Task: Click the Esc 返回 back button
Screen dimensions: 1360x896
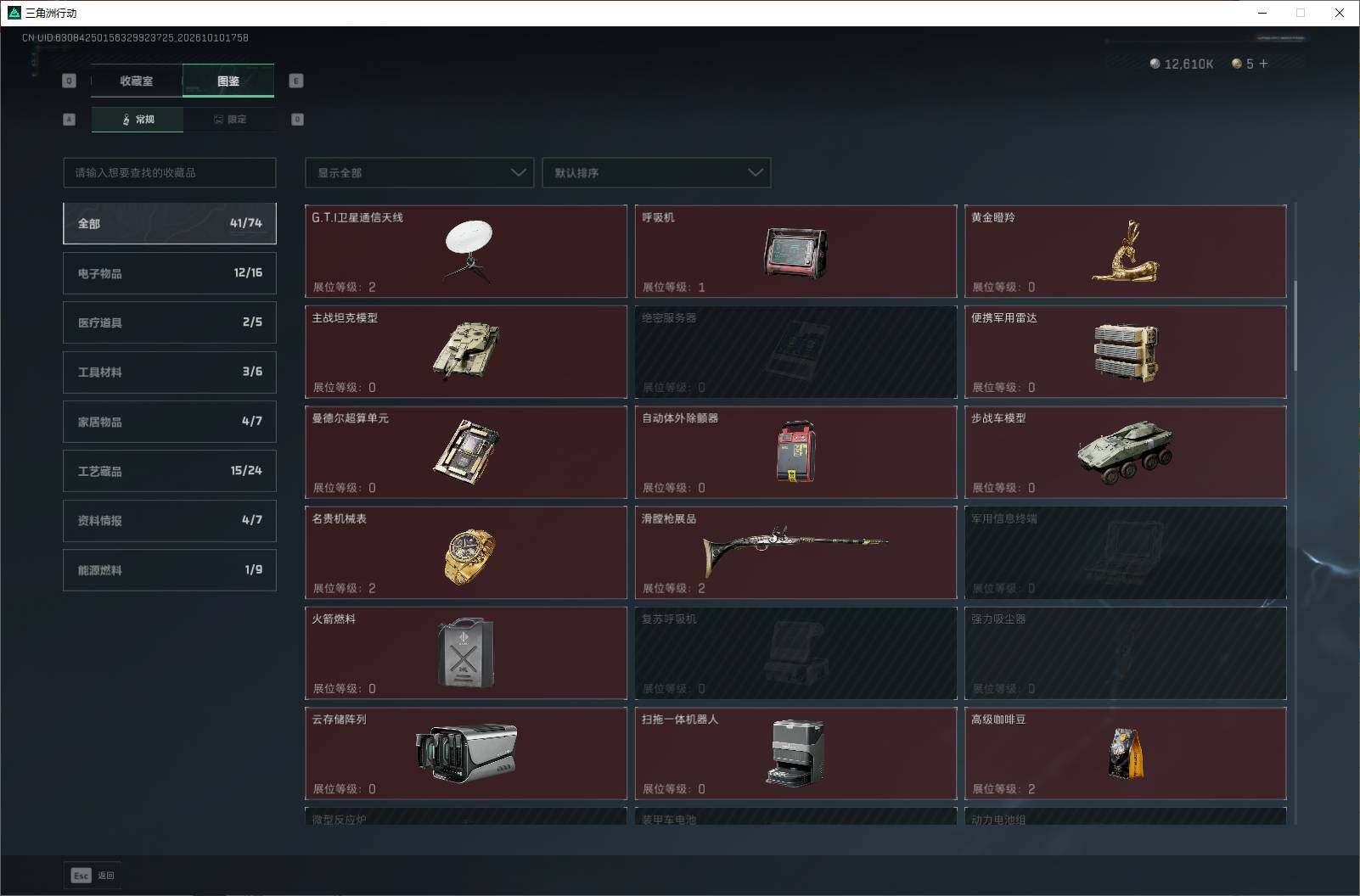Action: [93, 876]
